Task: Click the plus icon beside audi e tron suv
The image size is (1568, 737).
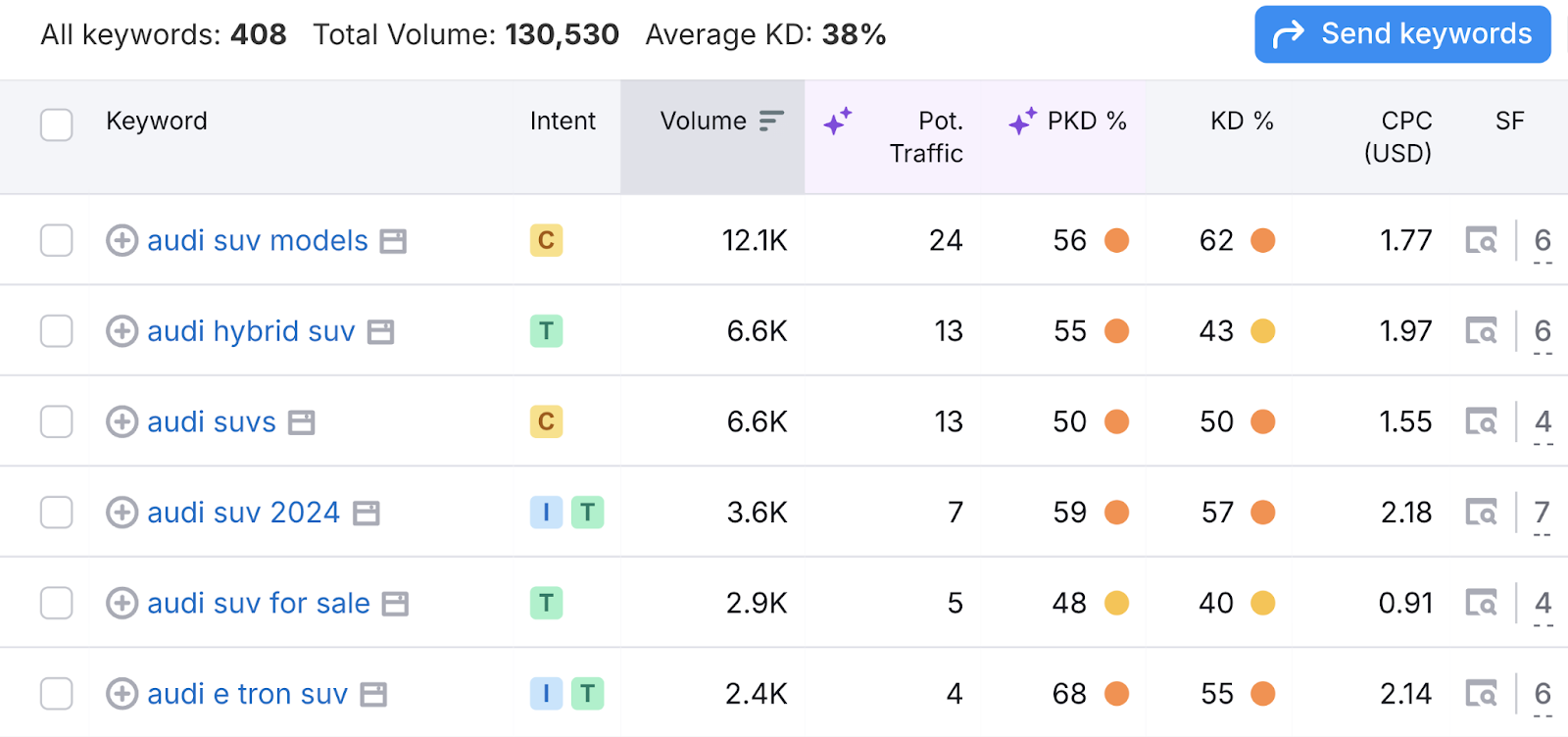Action: 122,694
